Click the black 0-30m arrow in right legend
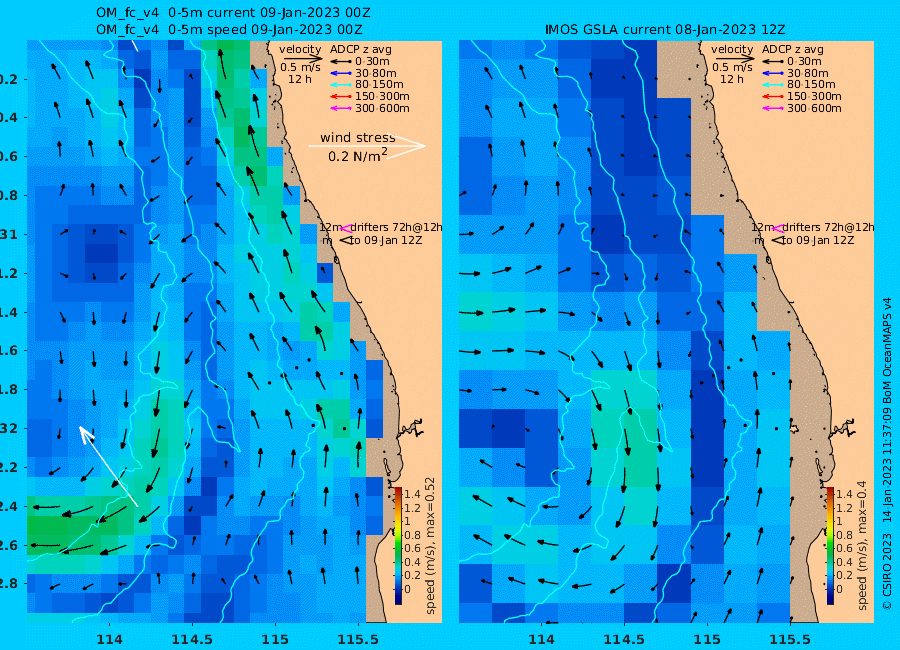Viewport: 900px width, 650px height. [x=773, y=61]
